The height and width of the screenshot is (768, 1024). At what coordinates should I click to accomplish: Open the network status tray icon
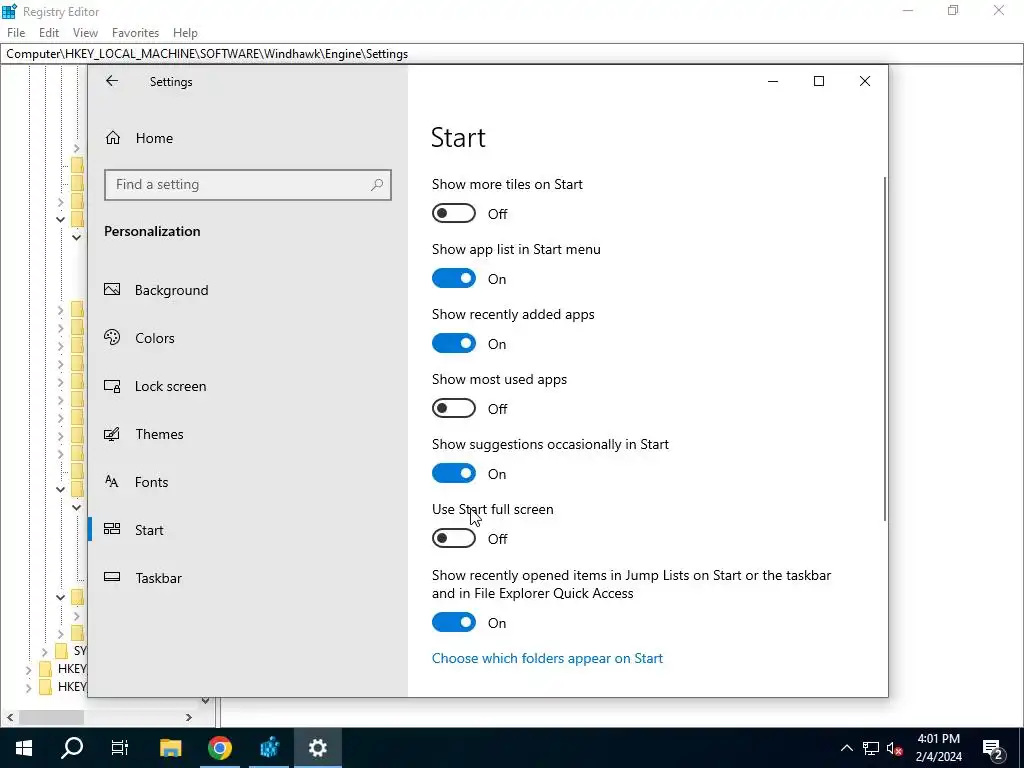[871, 748]
